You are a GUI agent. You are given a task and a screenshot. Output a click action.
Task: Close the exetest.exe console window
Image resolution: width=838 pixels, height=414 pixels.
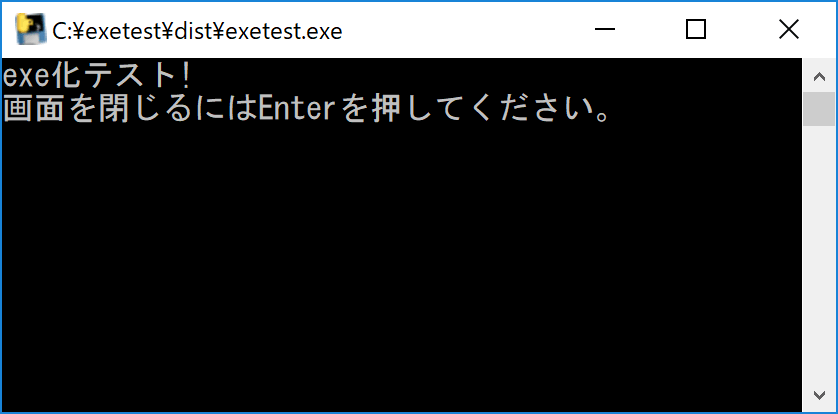tap(789, 30)
